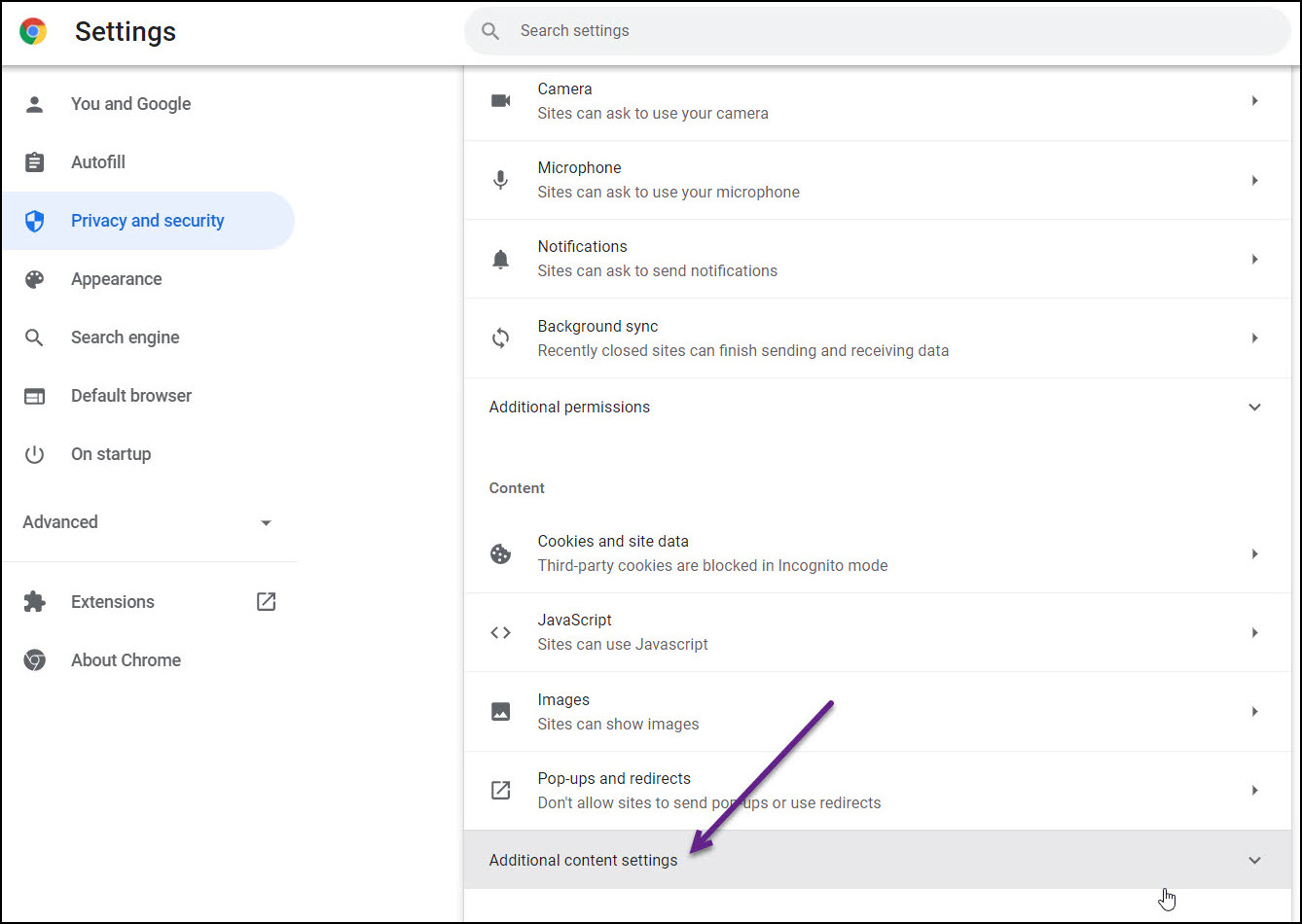
Task: Open the Default browser section
Action: tap(148, 396)
